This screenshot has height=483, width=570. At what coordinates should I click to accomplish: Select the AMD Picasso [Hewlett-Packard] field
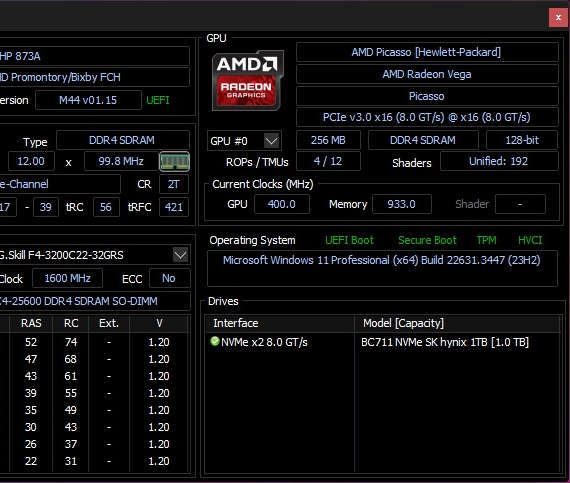427,52
